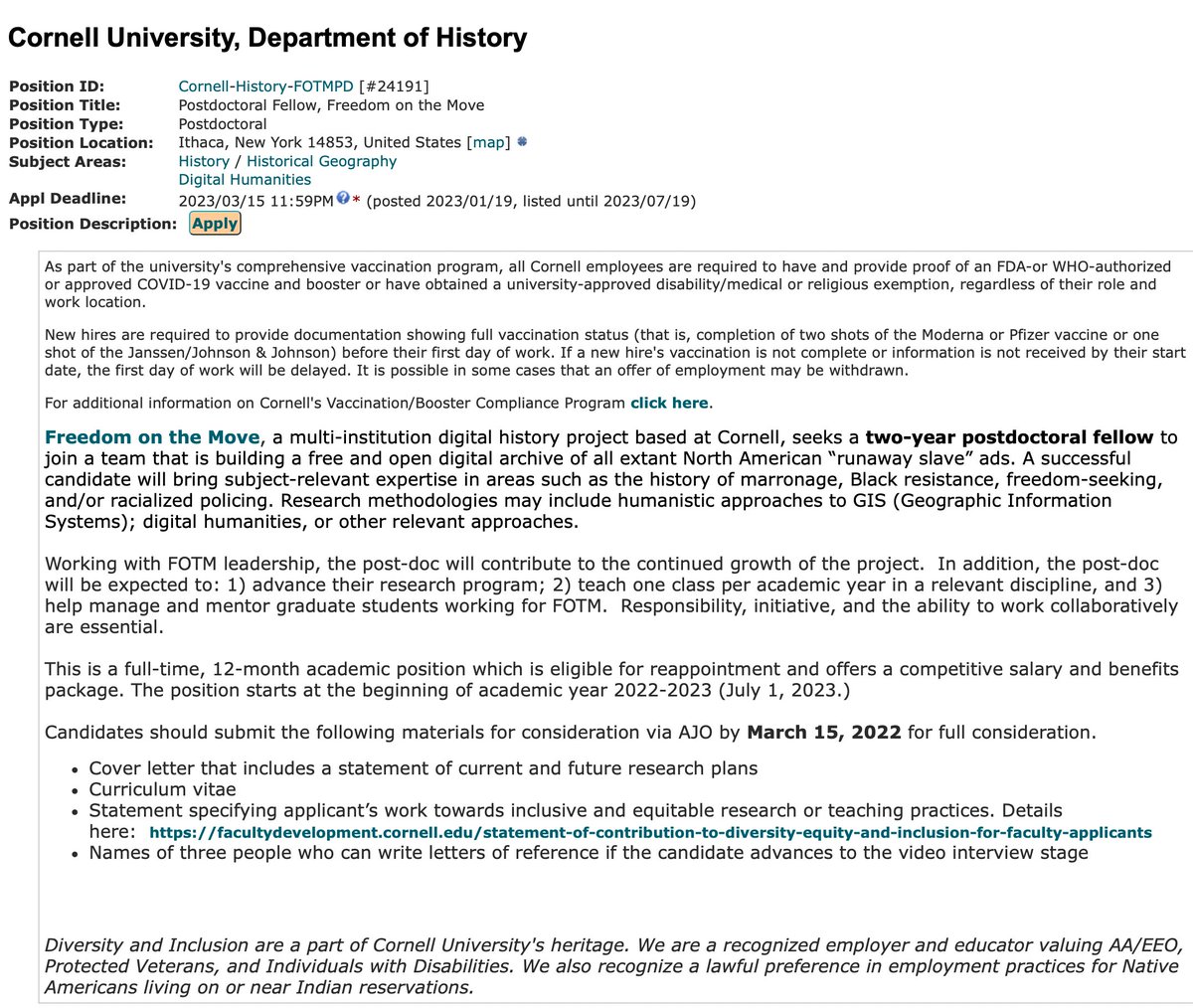This screenshot has width=1193, height=1008.
Task: Click the 'Appl Deadline:' label
Action: 68,199
